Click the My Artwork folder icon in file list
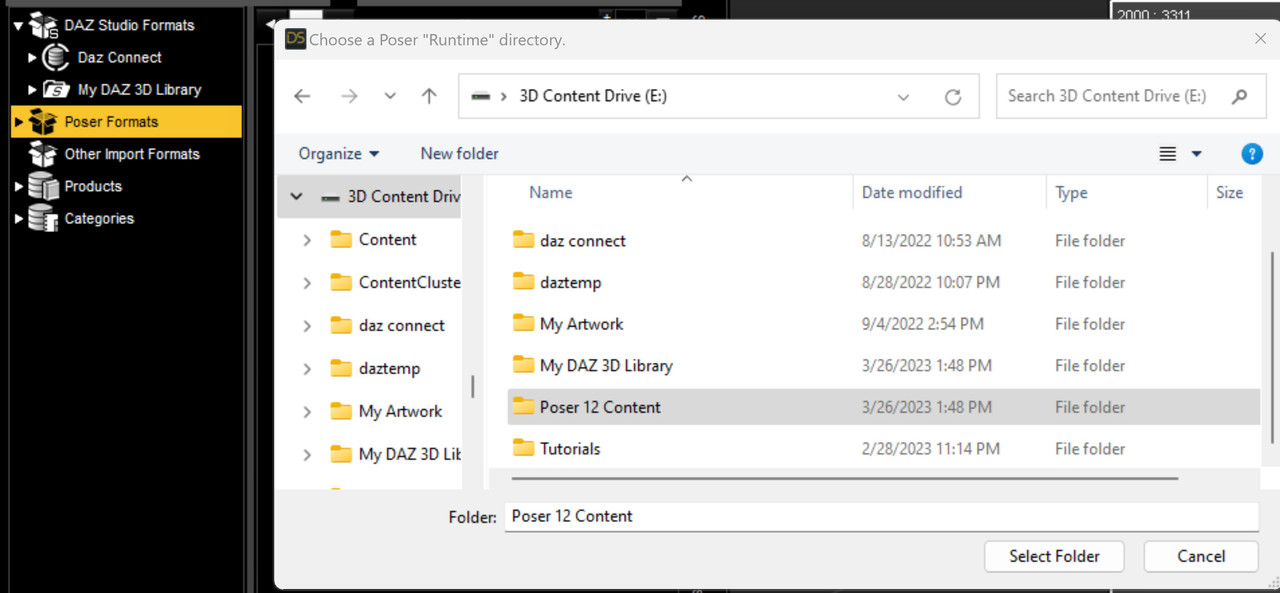The width and height of the screenshot is (1280, 593). point(523,324)
